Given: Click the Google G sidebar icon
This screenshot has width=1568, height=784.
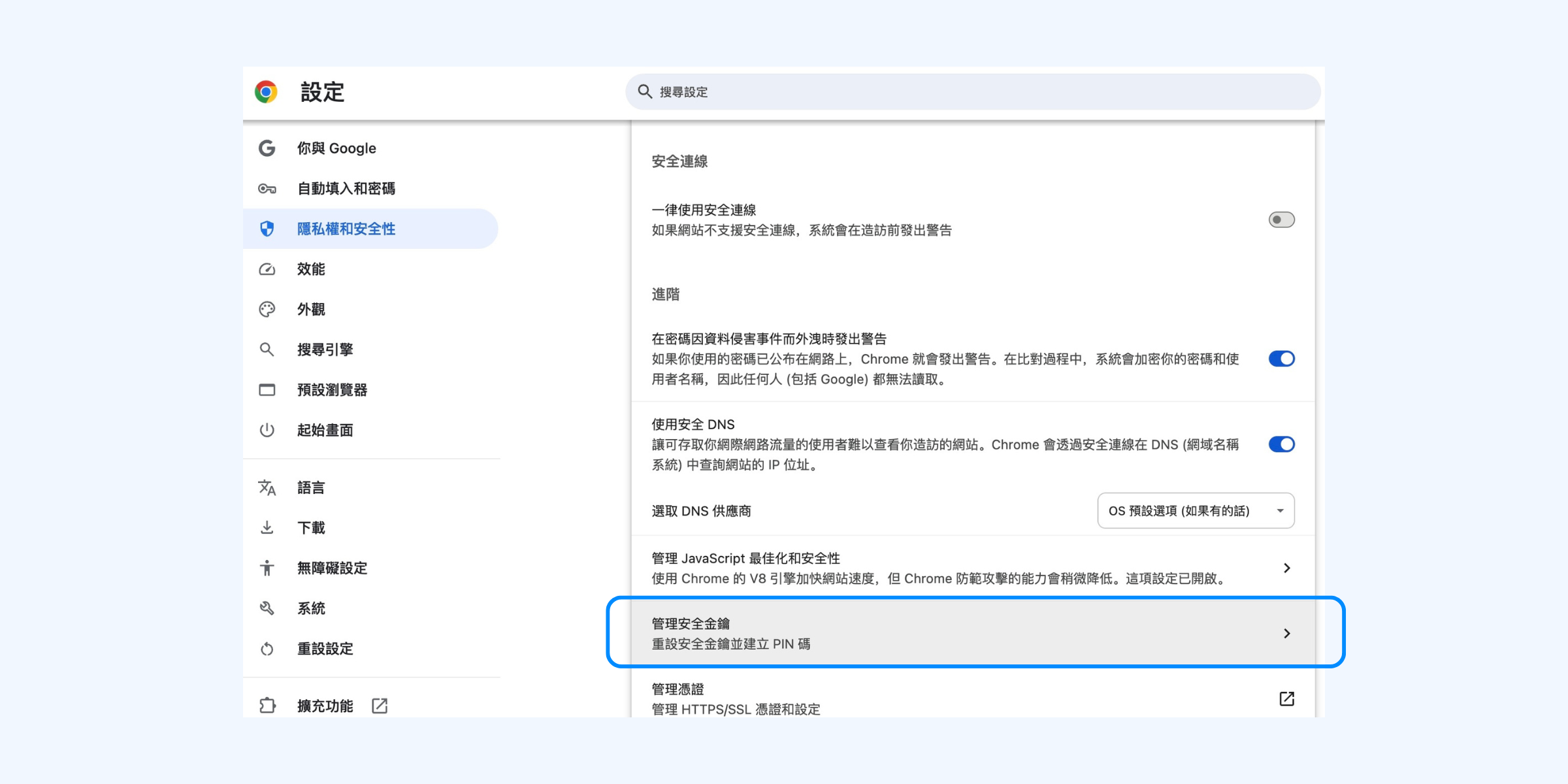Looking at the screenshot, I should click(267, 148).
